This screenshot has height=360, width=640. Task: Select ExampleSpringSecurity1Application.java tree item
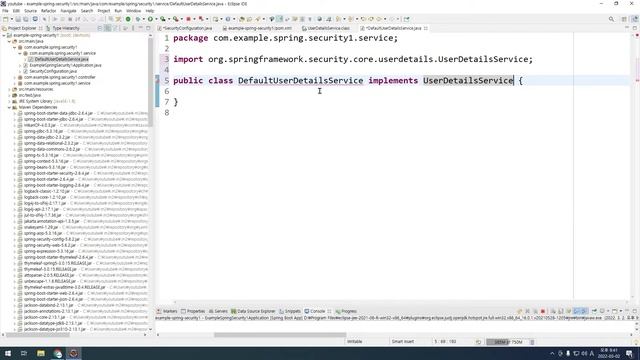coord(65,65)
